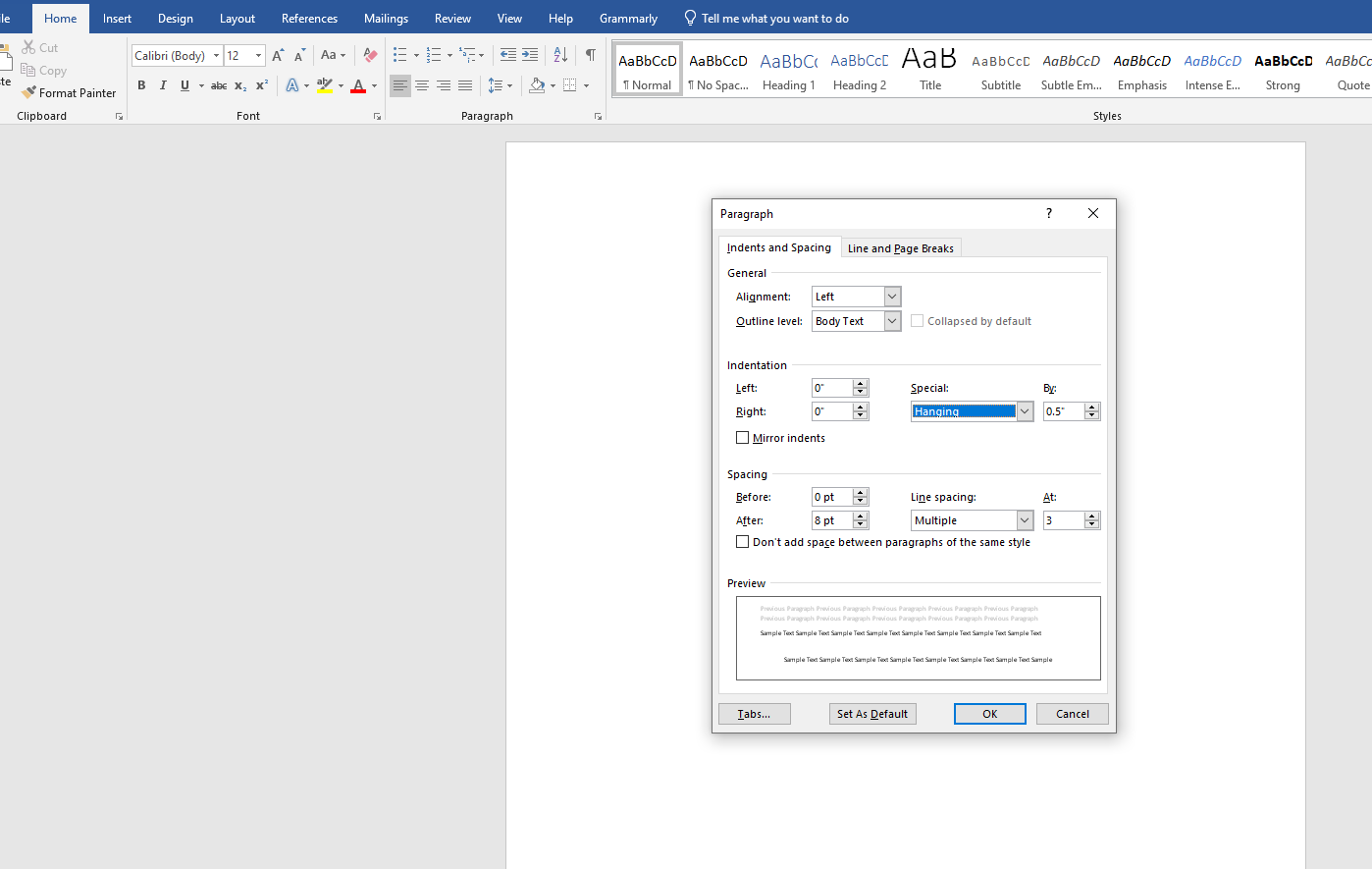Open the font name dropdown
Image resolution: width=1372 pixels, height=869 pixels.
click(216, 56)
